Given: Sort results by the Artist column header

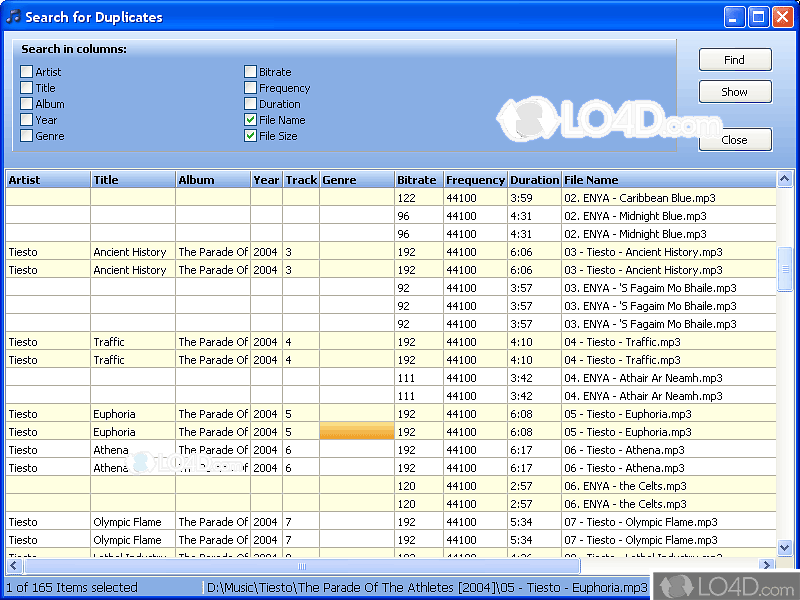Looking at the screenshot, I should (x=45, y=179).
